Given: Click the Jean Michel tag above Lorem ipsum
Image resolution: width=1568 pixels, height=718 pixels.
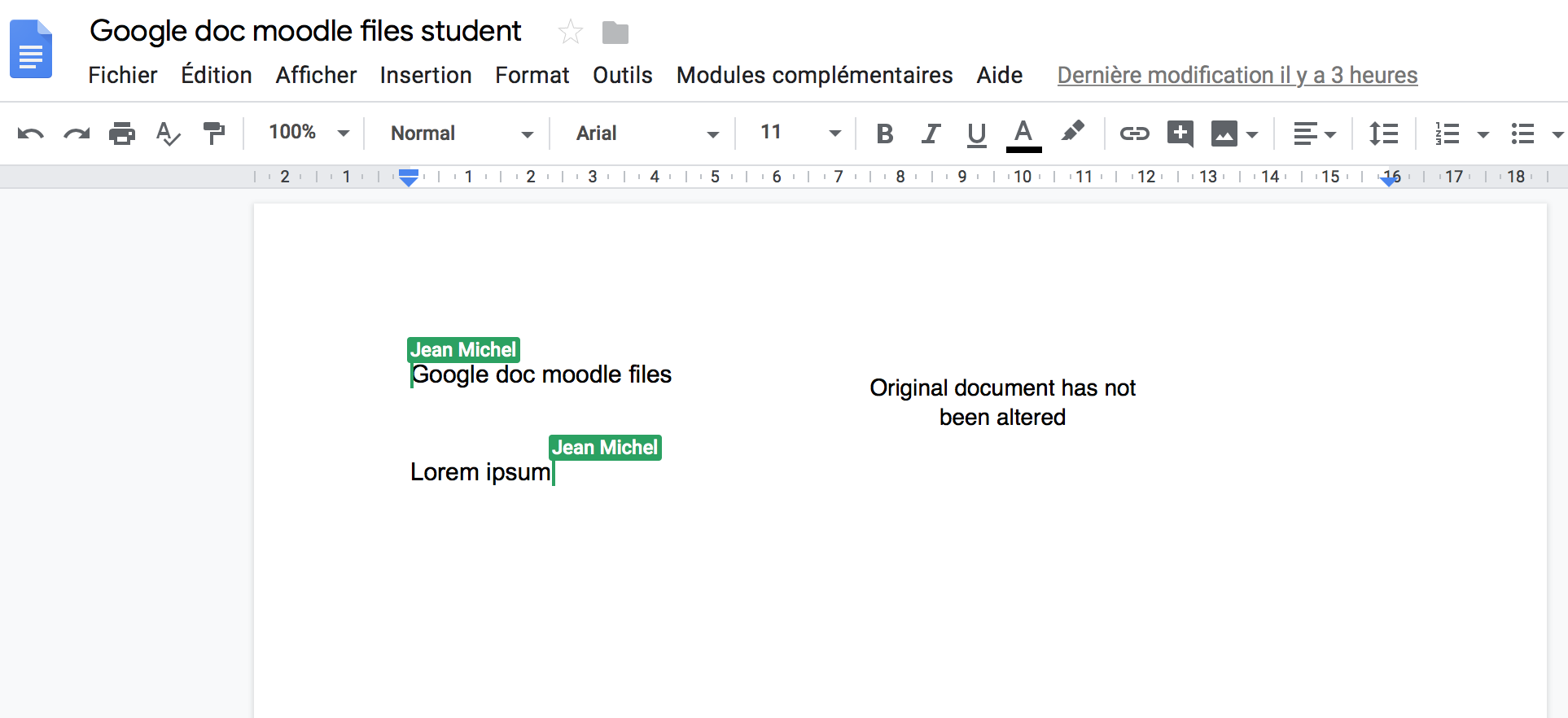Looking at the screenshot, I should click(x=605, y=448).
